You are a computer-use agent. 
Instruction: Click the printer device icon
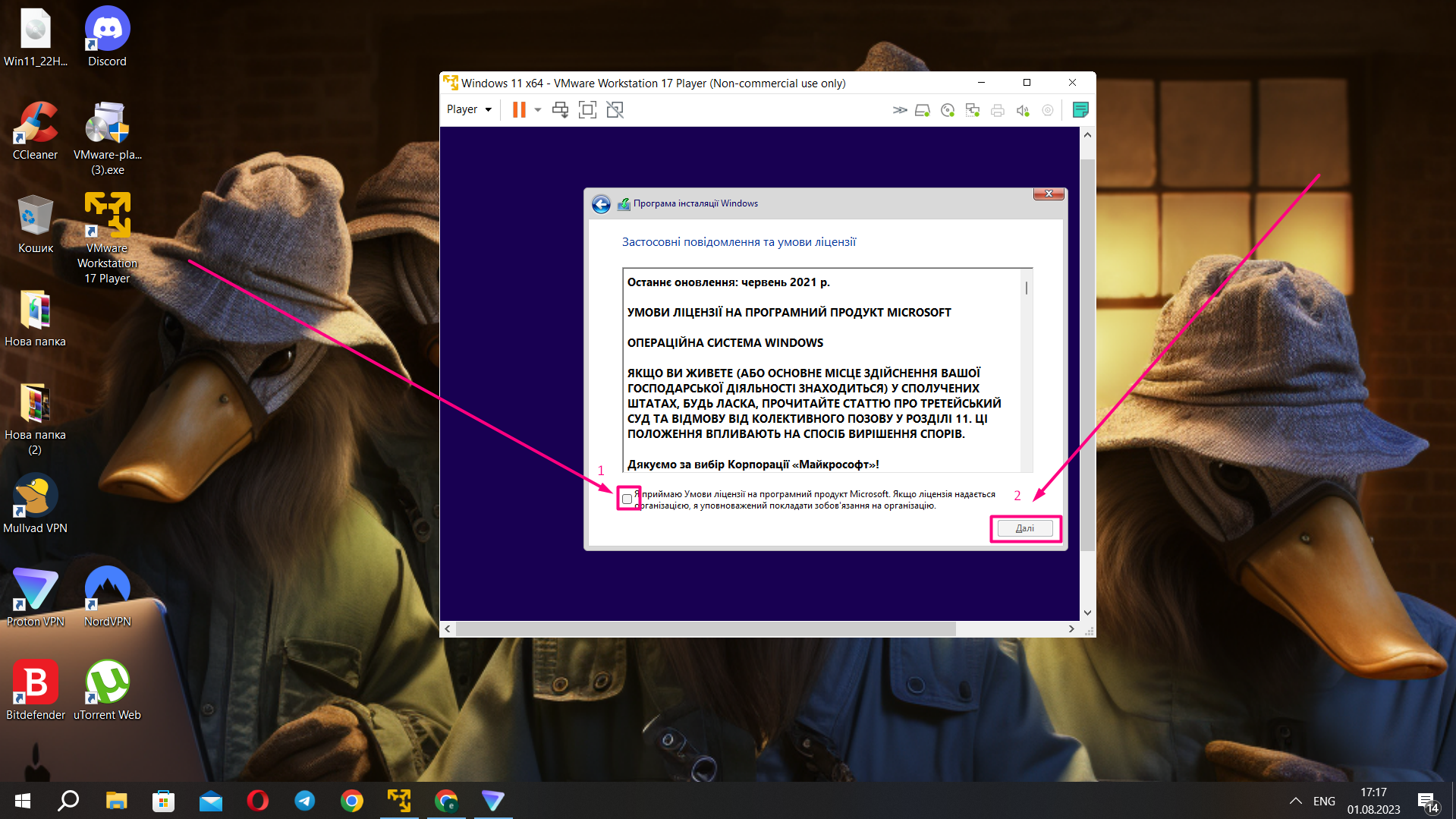pos(998,110)
